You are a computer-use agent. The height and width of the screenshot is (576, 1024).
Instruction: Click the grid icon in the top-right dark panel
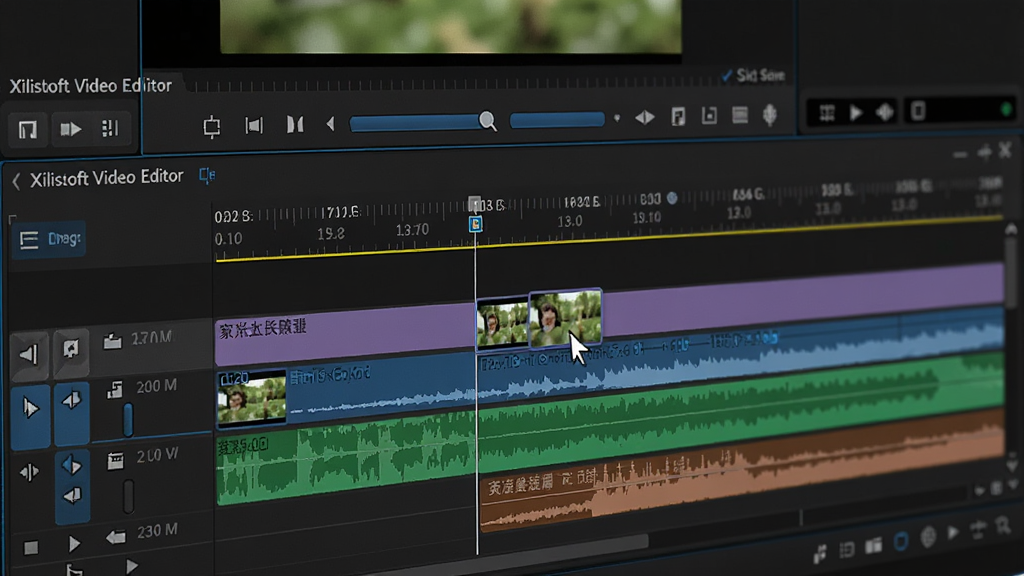pos(827,113)
